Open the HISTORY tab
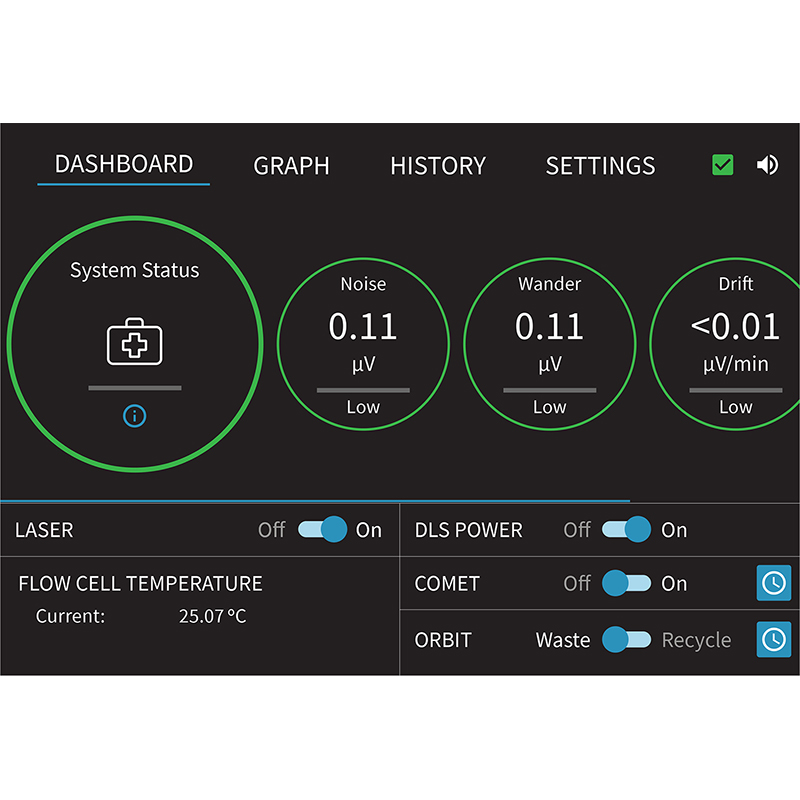This screenshot has height=800, width=800. point(438,166)
